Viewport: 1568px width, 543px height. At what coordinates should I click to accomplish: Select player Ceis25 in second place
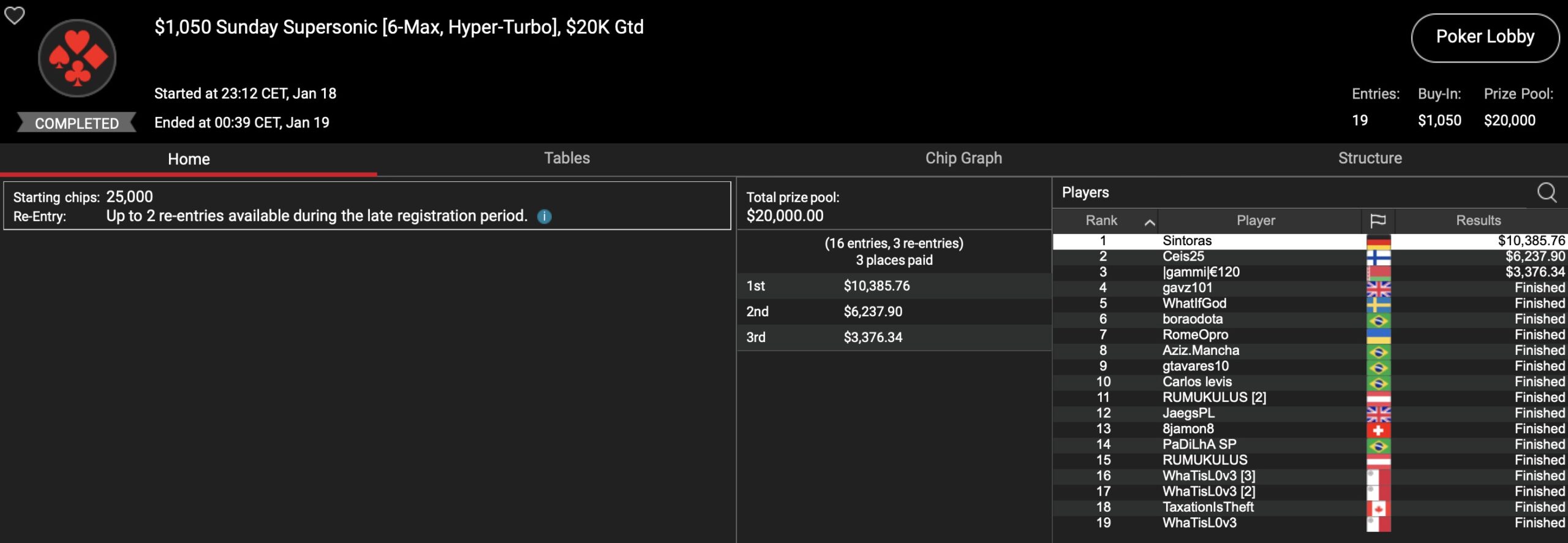pos(1183,257)
